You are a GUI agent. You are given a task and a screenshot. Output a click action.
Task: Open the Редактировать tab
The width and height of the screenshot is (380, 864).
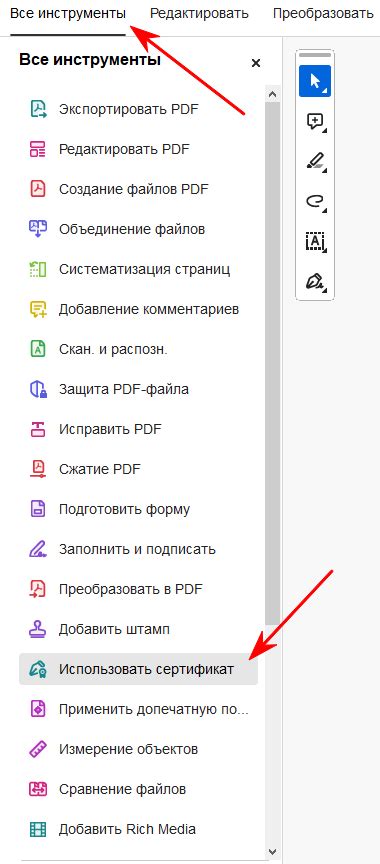(199, 13)
